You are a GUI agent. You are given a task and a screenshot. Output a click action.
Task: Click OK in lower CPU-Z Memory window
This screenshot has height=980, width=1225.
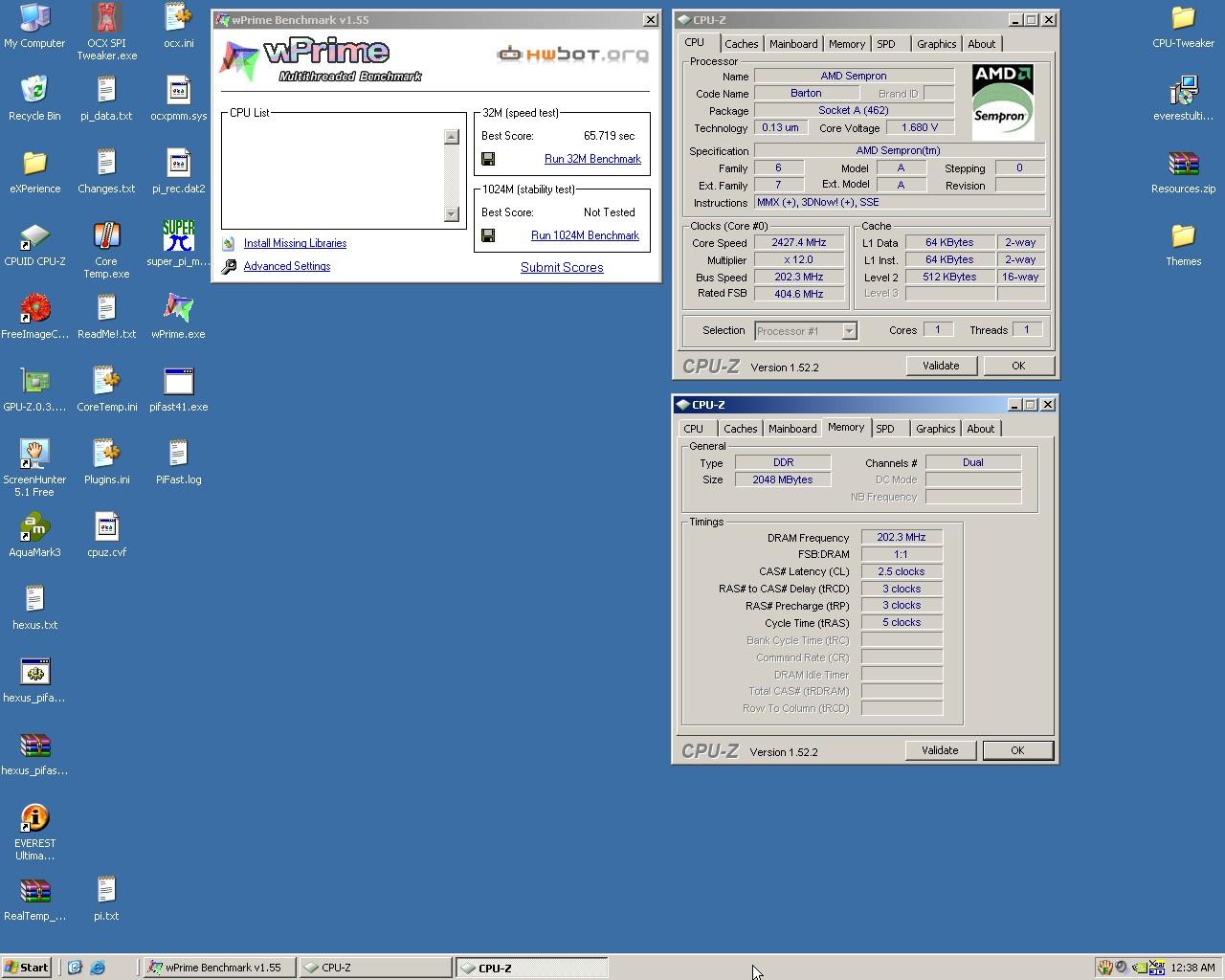1017,750
